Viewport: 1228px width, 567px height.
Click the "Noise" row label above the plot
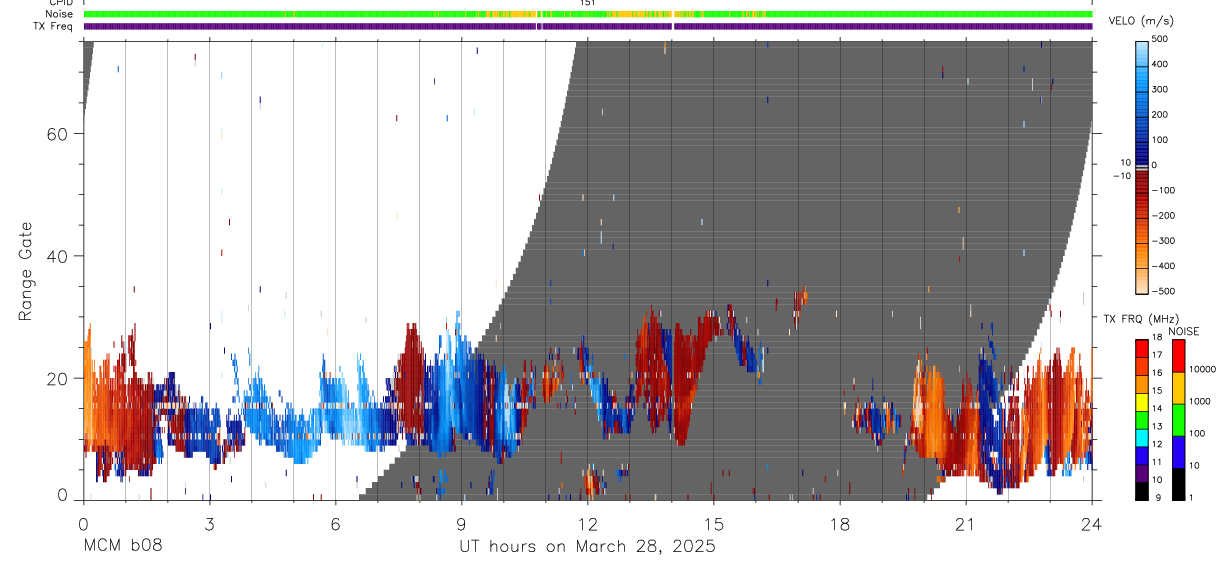coord(59,14)
